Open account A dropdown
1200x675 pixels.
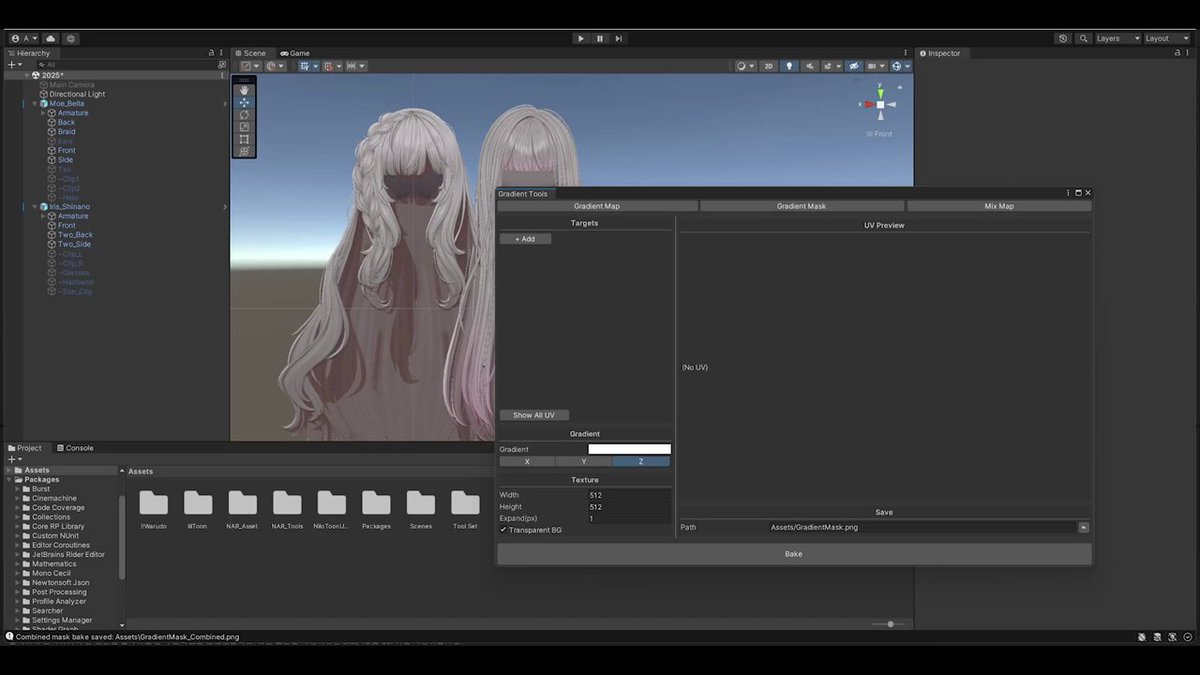24,38
